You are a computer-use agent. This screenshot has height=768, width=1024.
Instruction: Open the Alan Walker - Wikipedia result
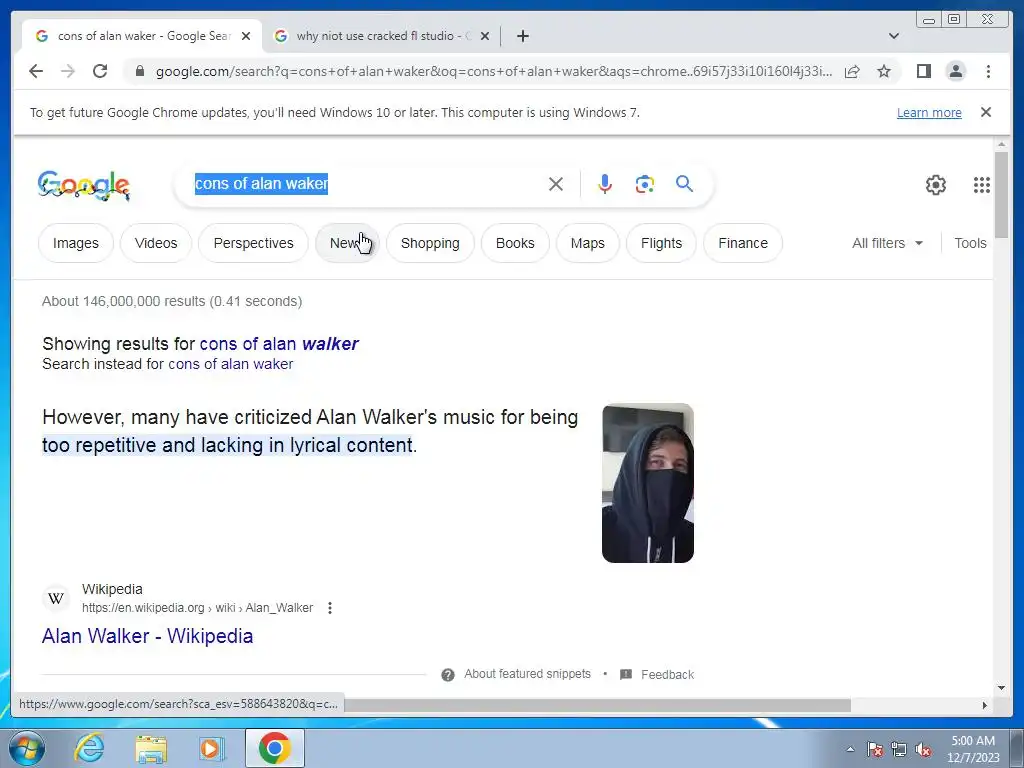[x=148, y=636]
